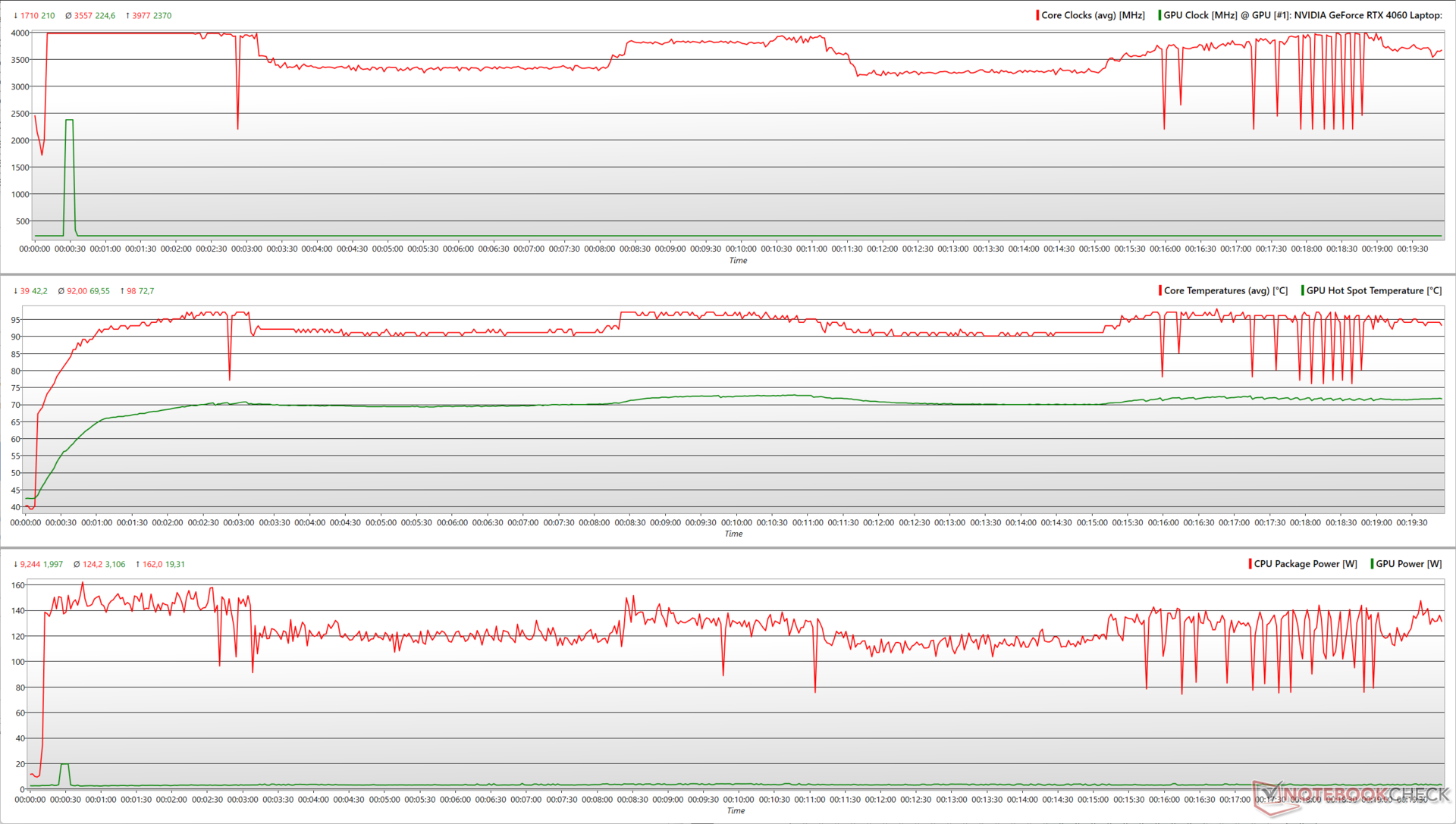This screenshot has width=1456, height=824.
Task: Select the GPU Power [W] legend label
Action: [1409, 564]
